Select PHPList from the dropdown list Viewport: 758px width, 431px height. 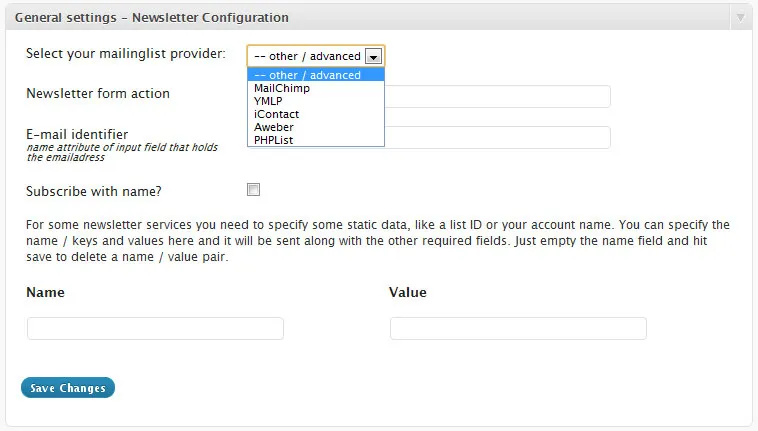pyautogui.click(x=274, y=140)
